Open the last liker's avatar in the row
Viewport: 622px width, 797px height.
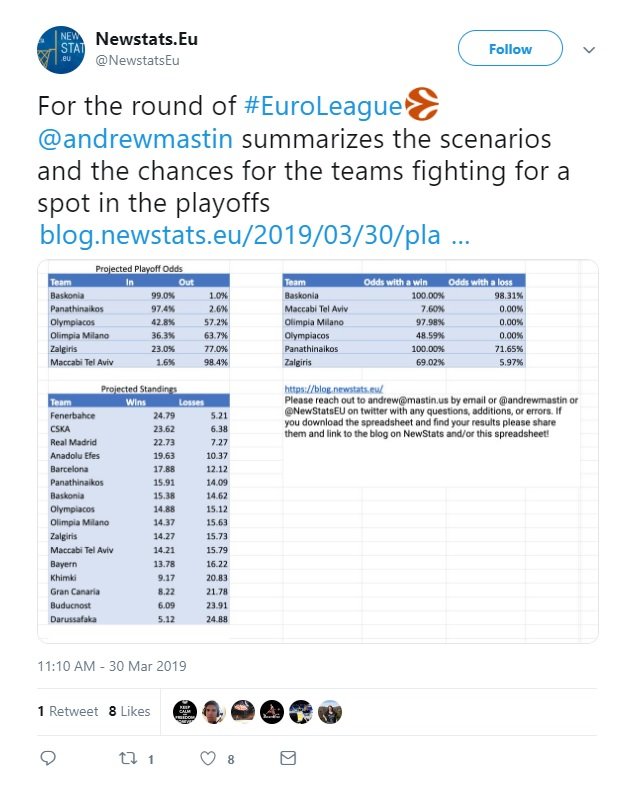point(330,712)
